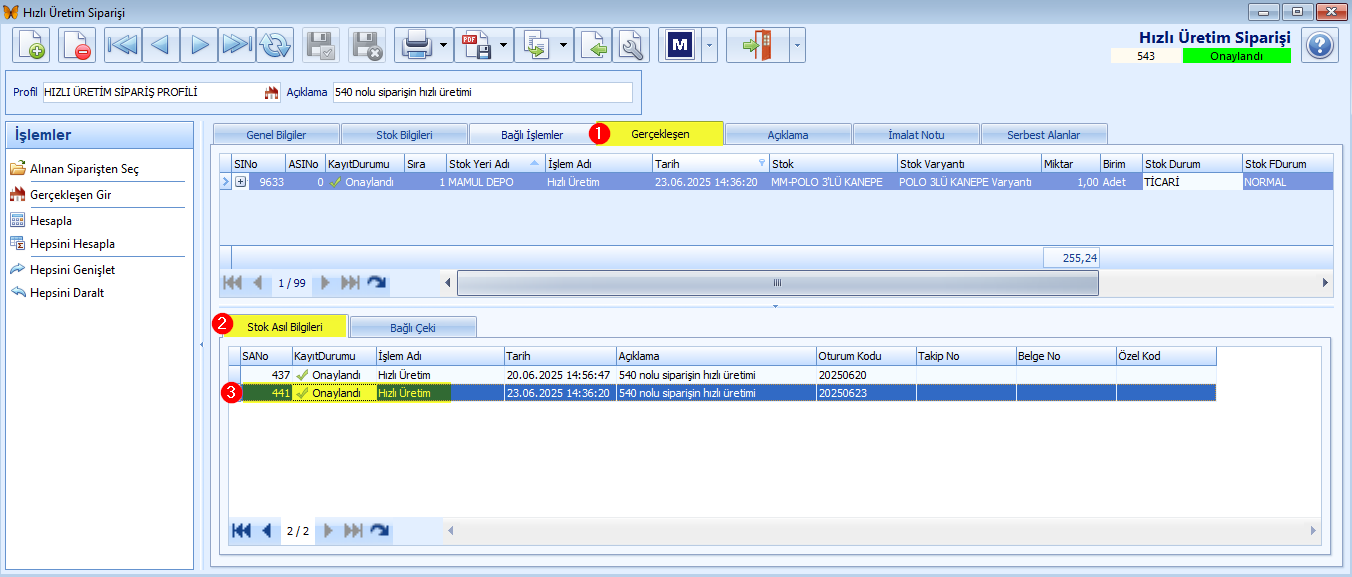This screenshot has height=577, width=1352.
Task: Click the Açıklama text input field
Action: 483,92
